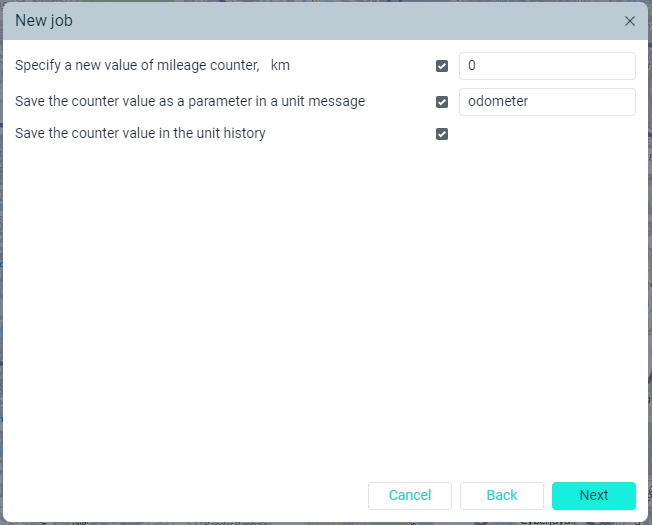Click the mileage counter value field
This screenshot has height=525, width=652.
(x=547, y=66)
